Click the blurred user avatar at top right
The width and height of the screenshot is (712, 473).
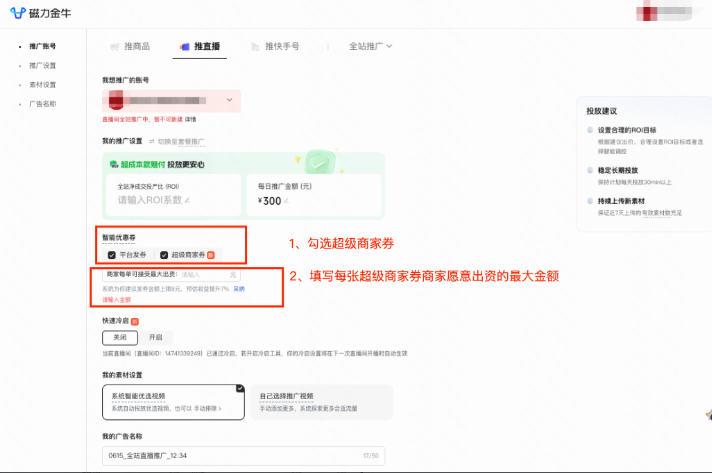[x=647, y=13]
